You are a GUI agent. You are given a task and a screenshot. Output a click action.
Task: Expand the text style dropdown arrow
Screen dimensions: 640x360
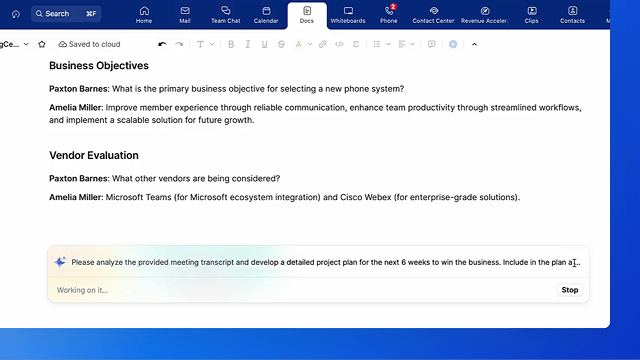[x=212, y=44]
